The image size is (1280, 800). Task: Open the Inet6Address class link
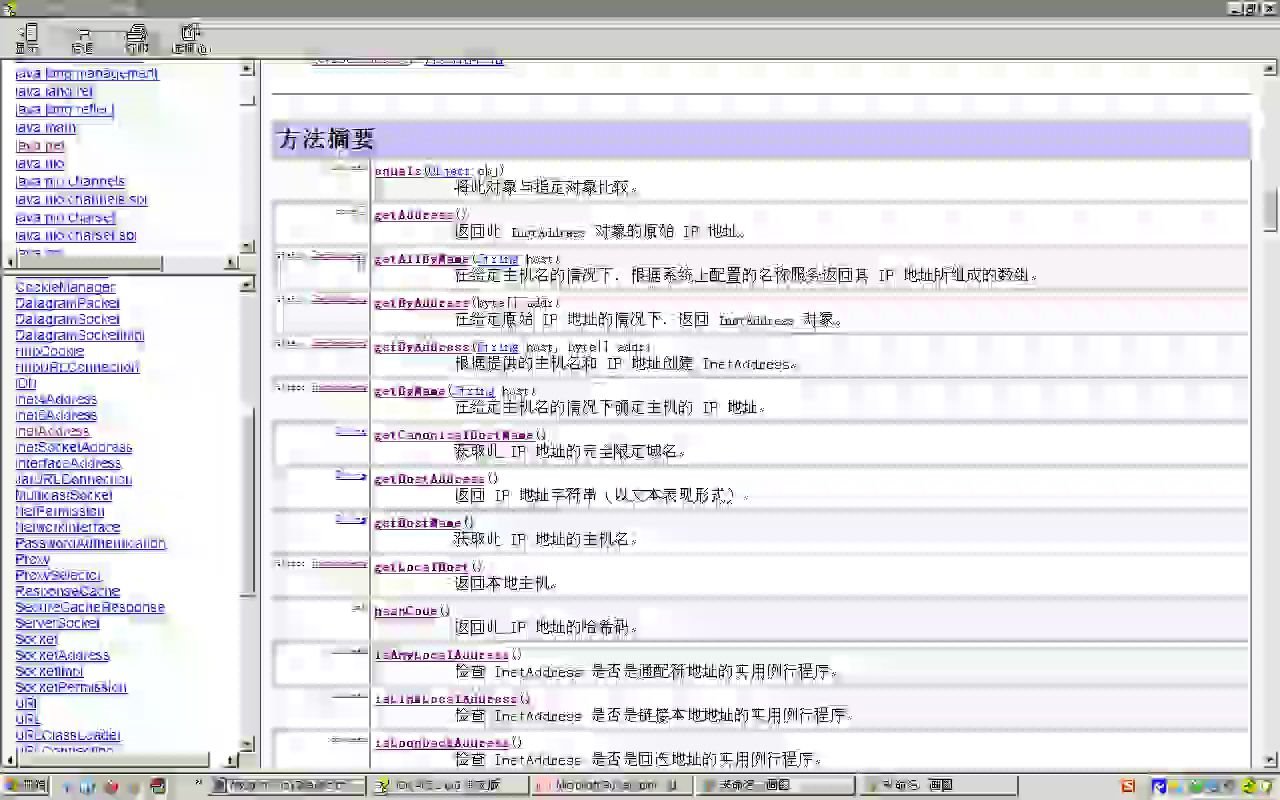pyautogui.click(x=56, y=415)
